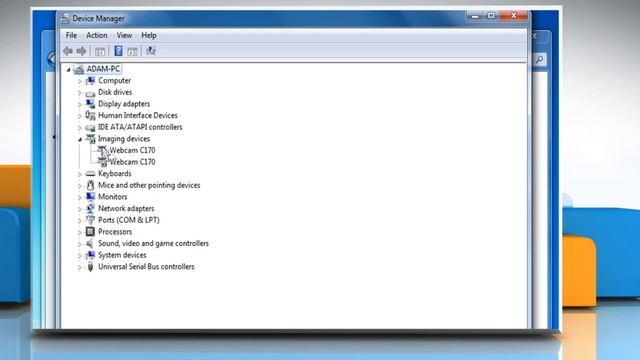Viewport: 640px width, 360px height.
Task: Select the ADAM-PC tree label
Action: point(103,69)
